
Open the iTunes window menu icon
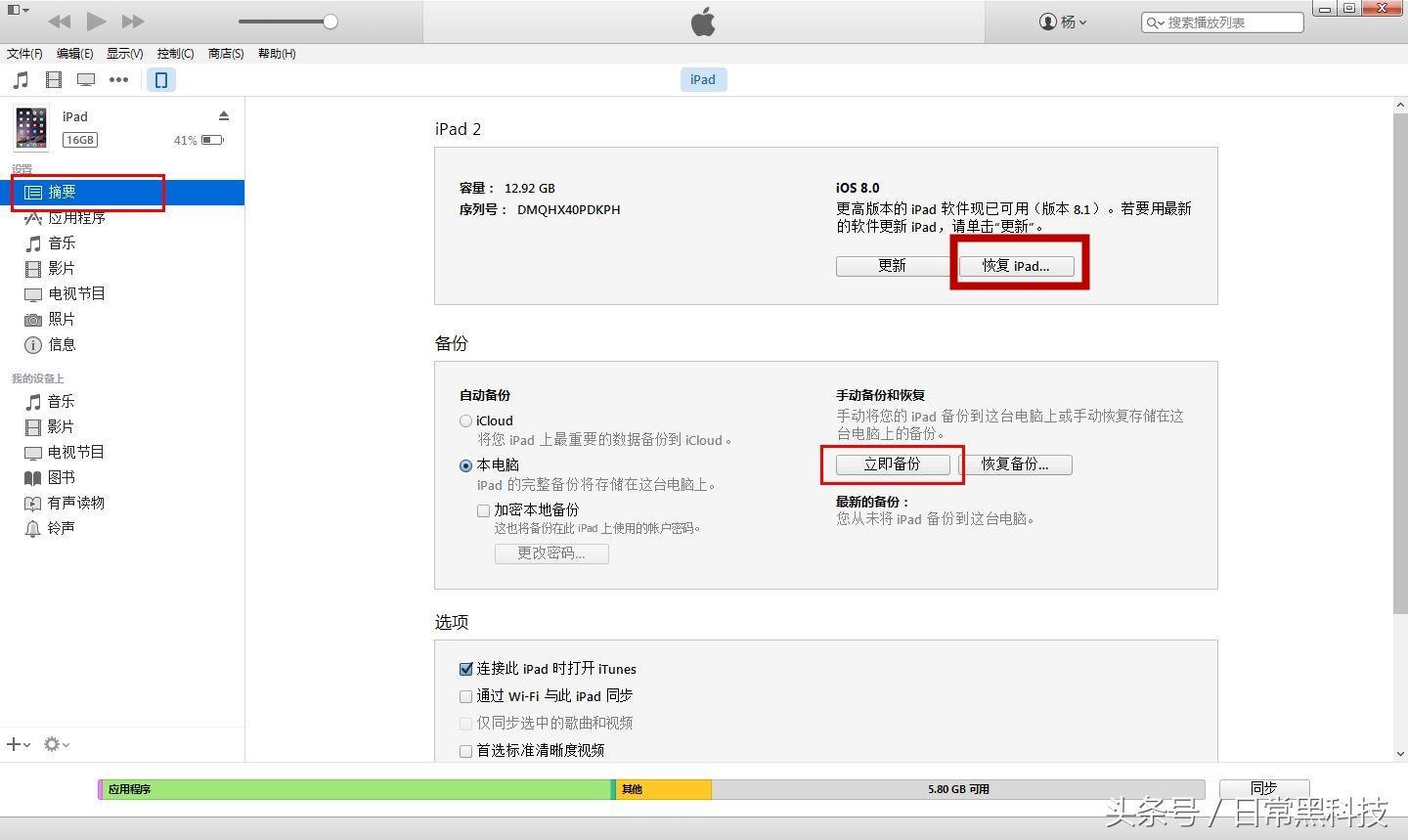pos(17,11)
